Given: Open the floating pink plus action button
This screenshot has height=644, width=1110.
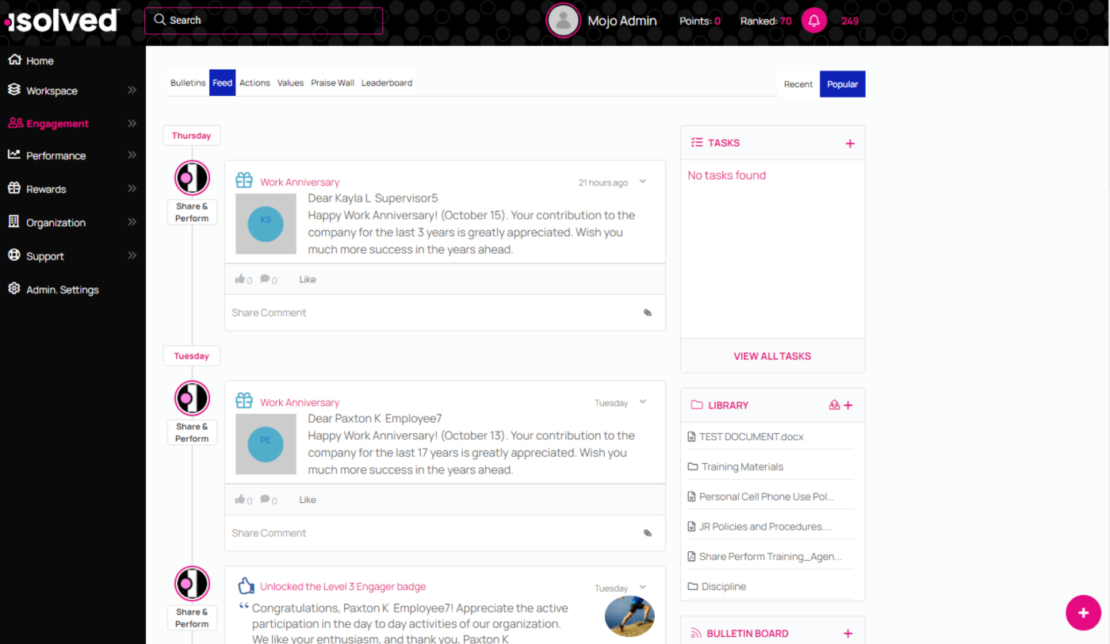Looking at the screenshot, I should (x=1083, y=612).
